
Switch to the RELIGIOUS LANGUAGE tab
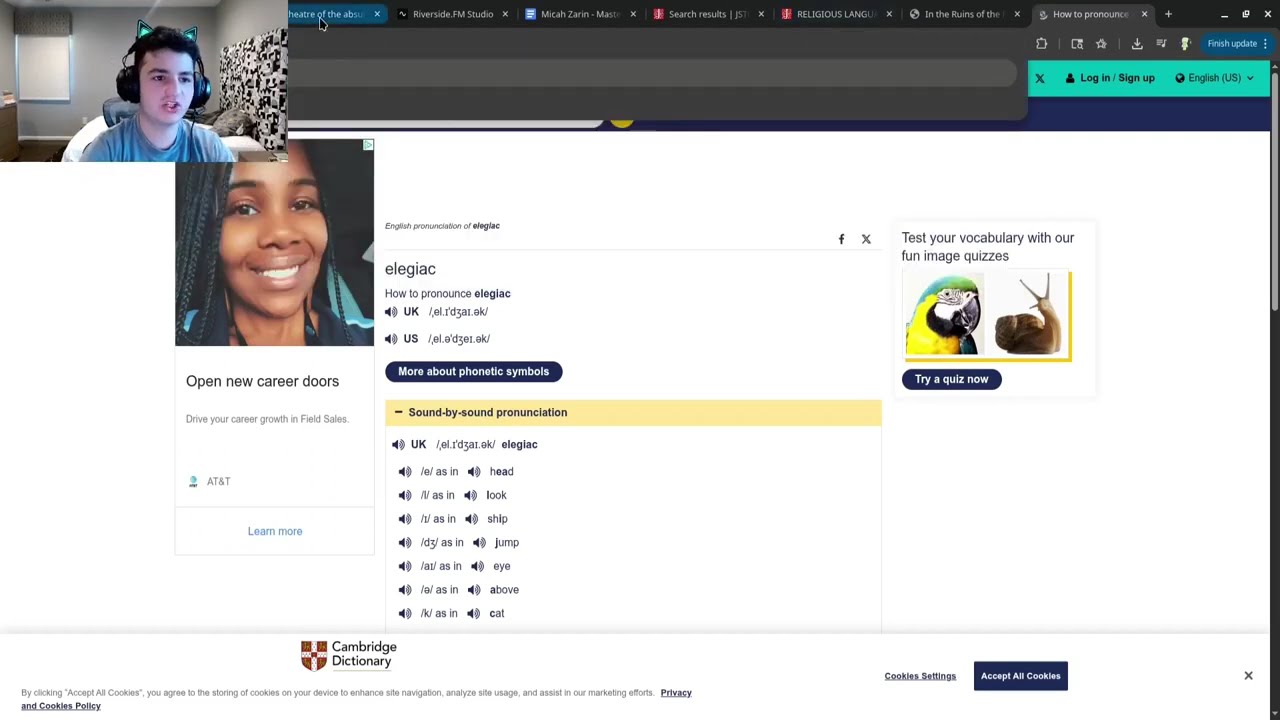tap(836, 14)
